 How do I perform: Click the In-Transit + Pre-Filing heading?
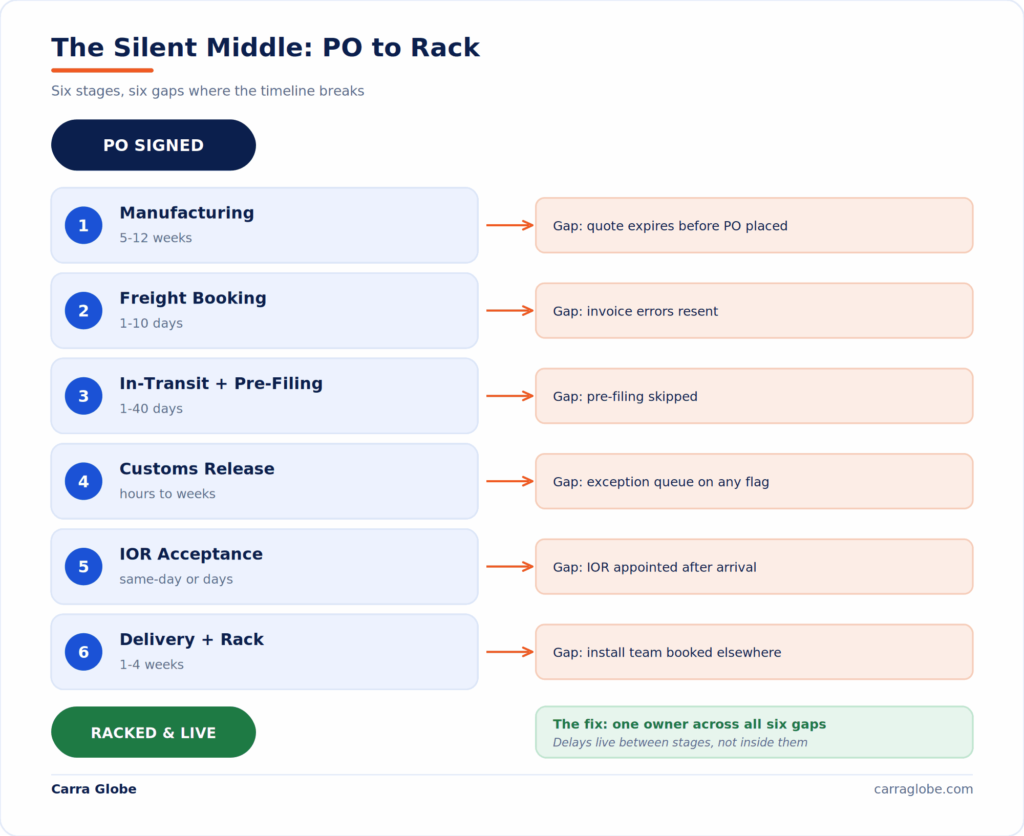coord(221,383)
